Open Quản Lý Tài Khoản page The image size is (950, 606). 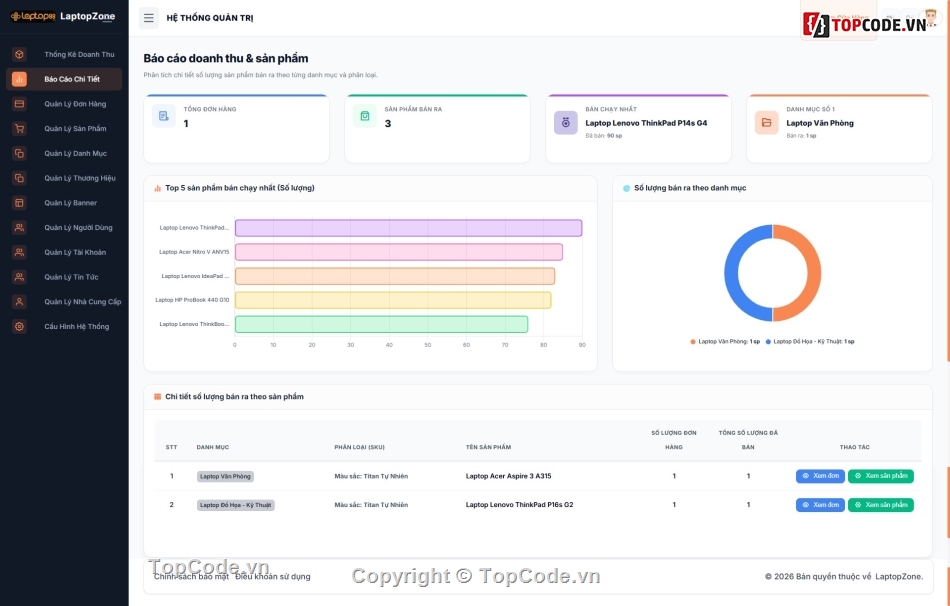[x=64, y=252]
